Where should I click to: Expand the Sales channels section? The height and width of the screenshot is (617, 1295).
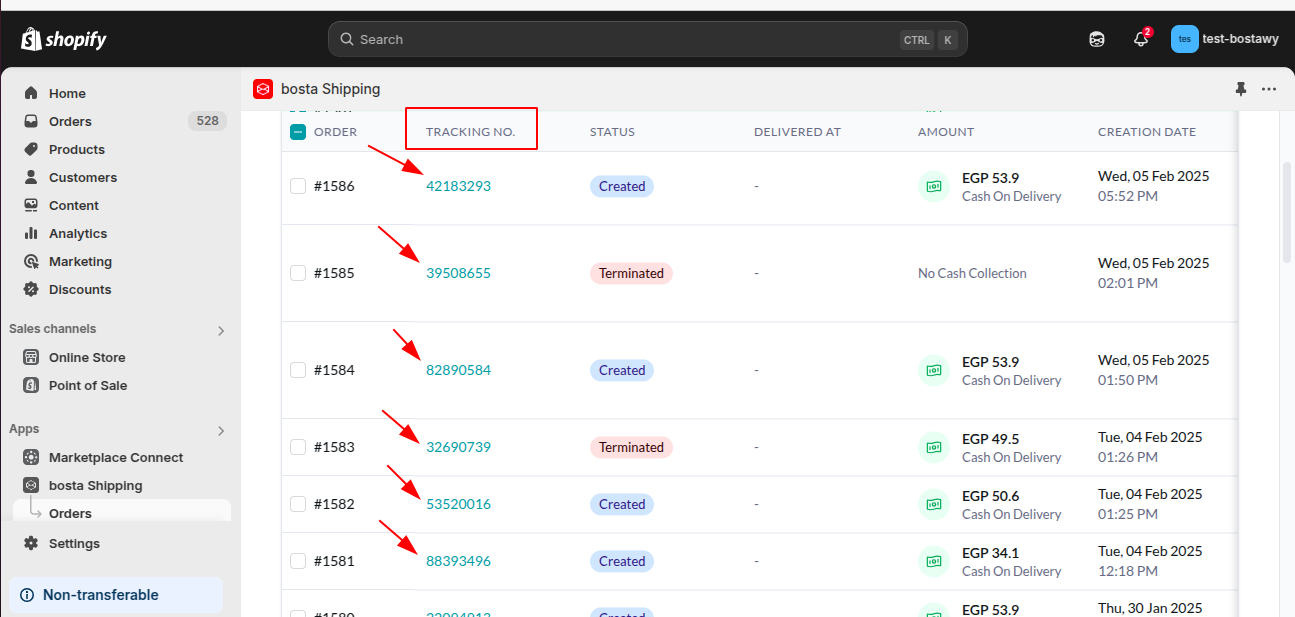point(221,330)
